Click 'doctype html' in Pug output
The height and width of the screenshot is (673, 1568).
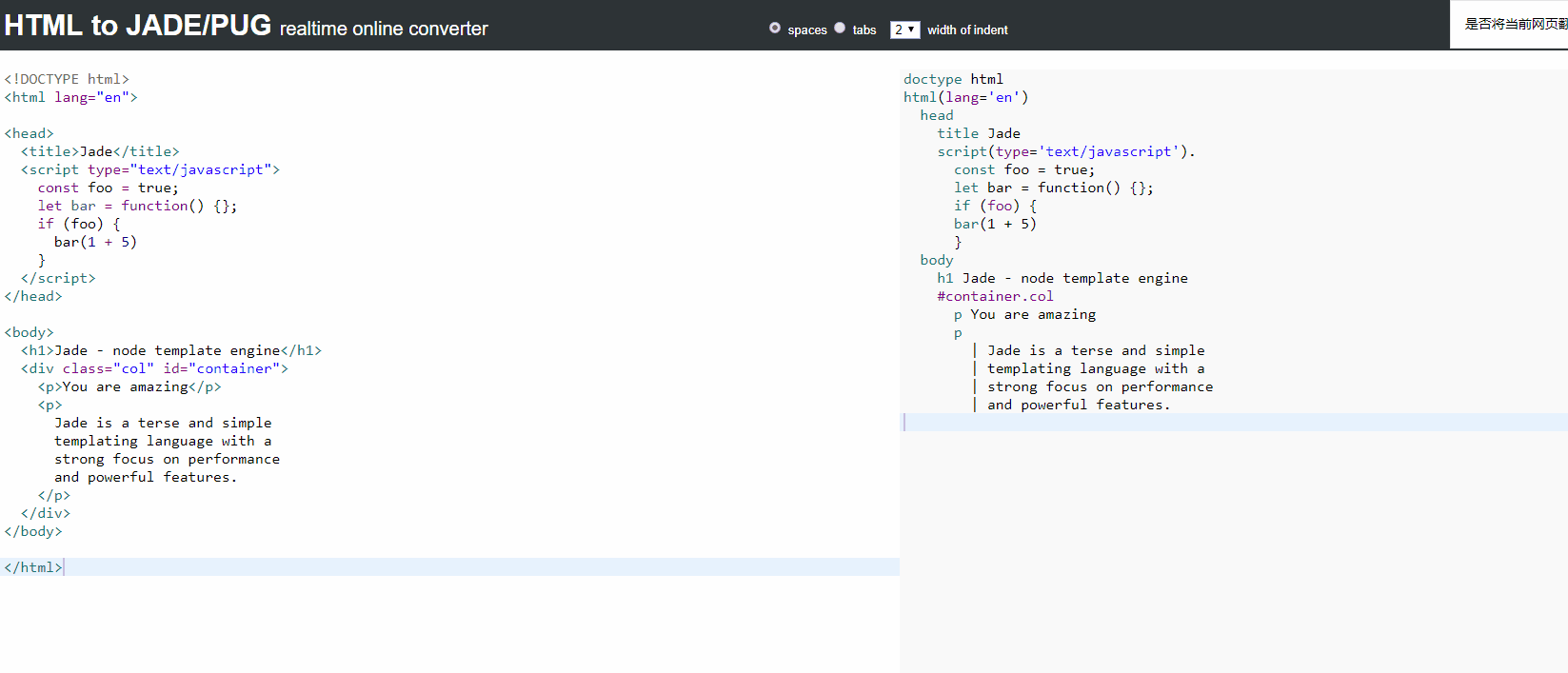click(953, 79)
